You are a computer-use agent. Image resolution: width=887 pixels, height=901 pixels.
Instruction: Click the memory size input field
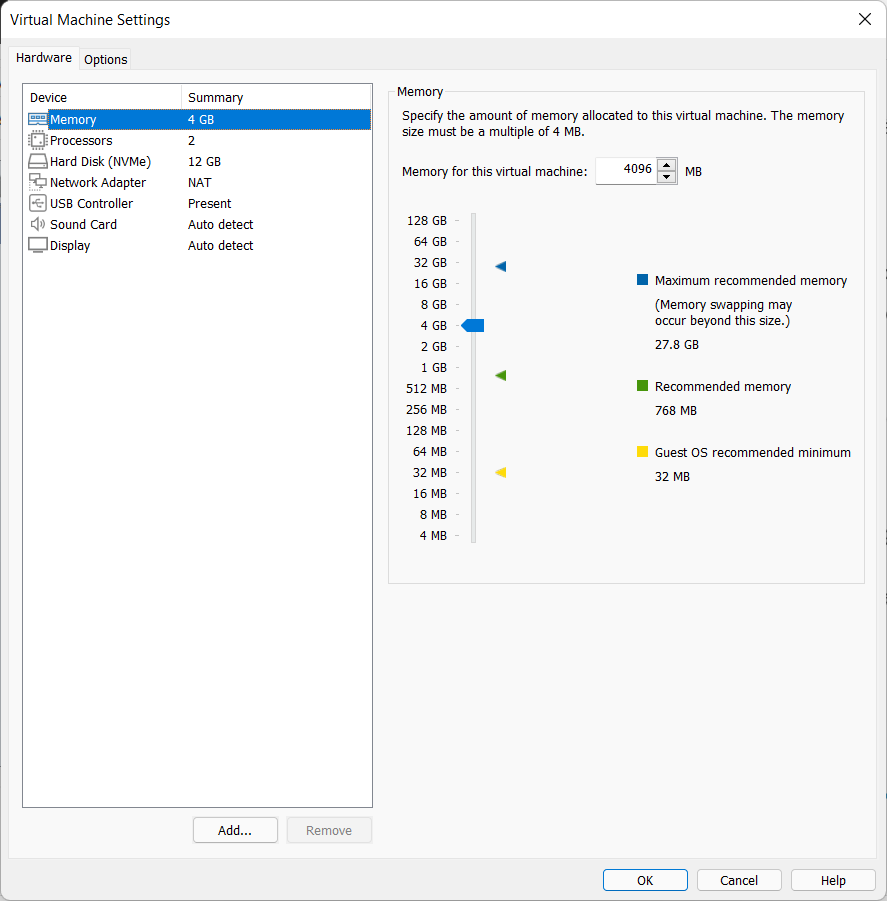click(x=626, y=171)
